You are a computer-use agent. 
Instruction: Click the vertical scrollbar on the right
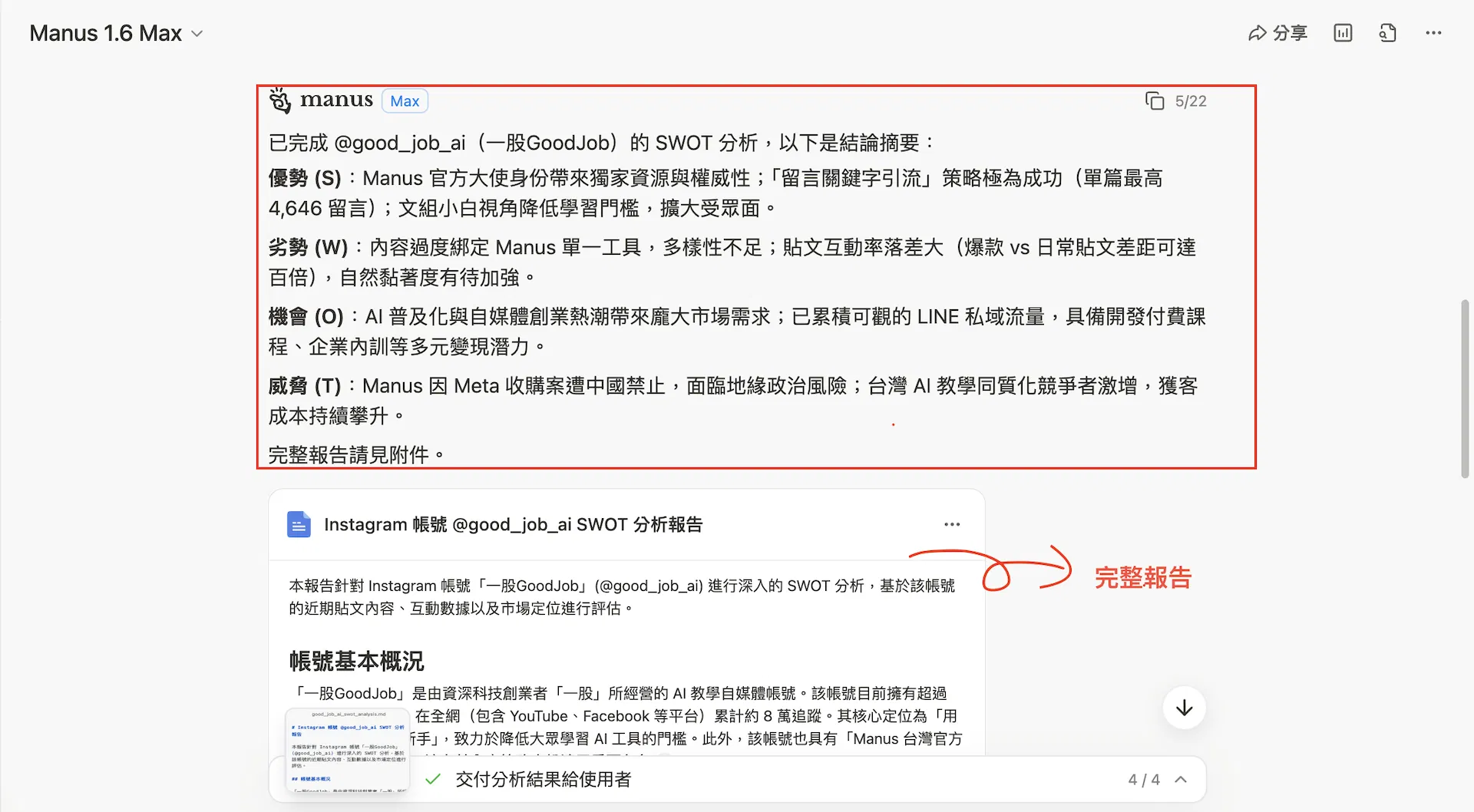(1465, 388)
